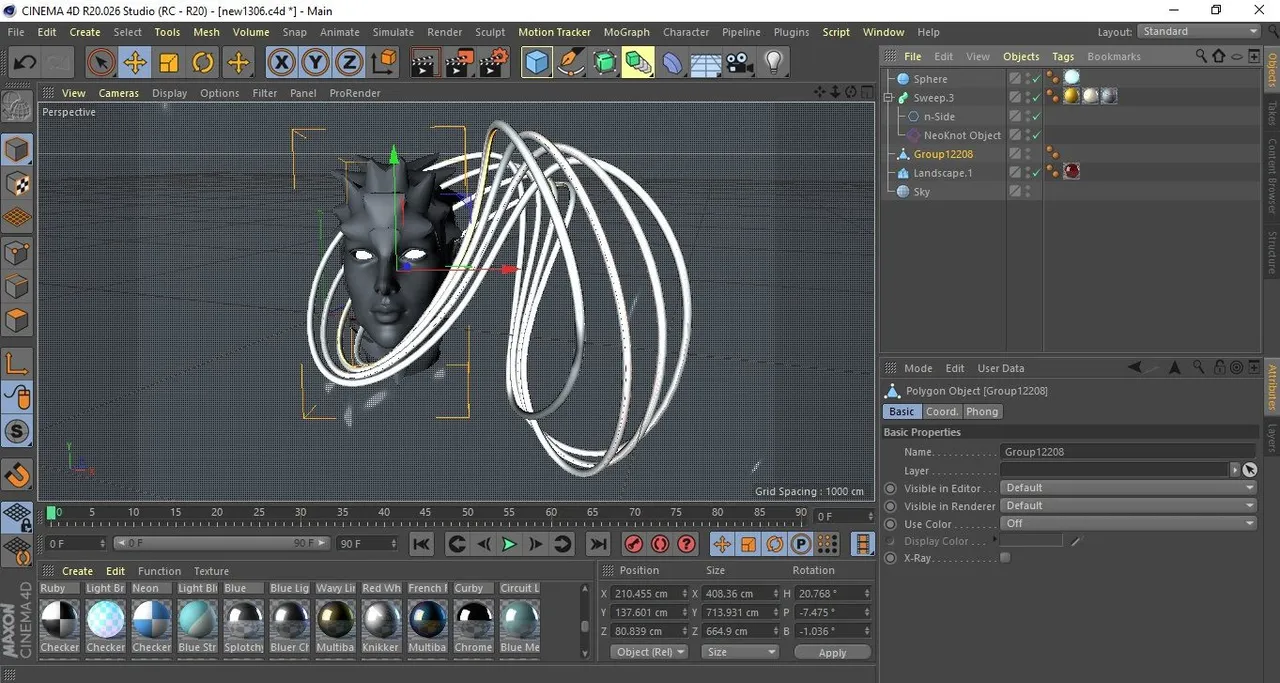This screenshot has width=1280, height=683.
Task: Click the Make Editable icon
Action: pos(17,106)
